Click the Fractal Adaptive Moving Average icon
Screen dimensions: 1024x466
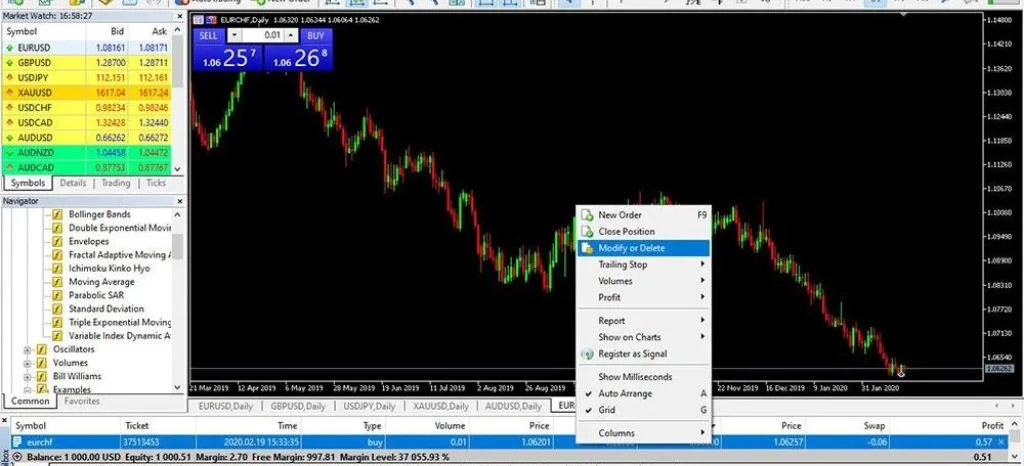pyautogui.click(x=57, y=255)
